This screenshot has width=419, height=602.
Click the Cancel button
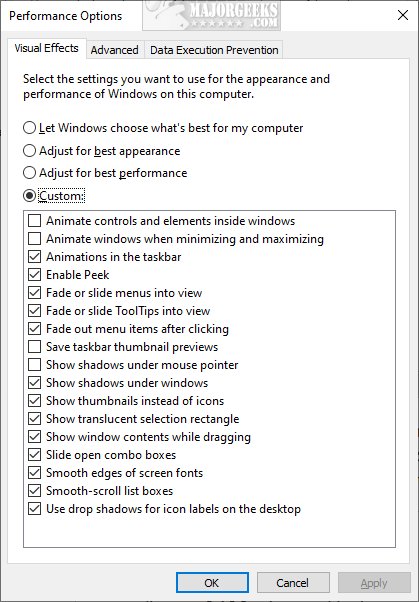point(293,583)
